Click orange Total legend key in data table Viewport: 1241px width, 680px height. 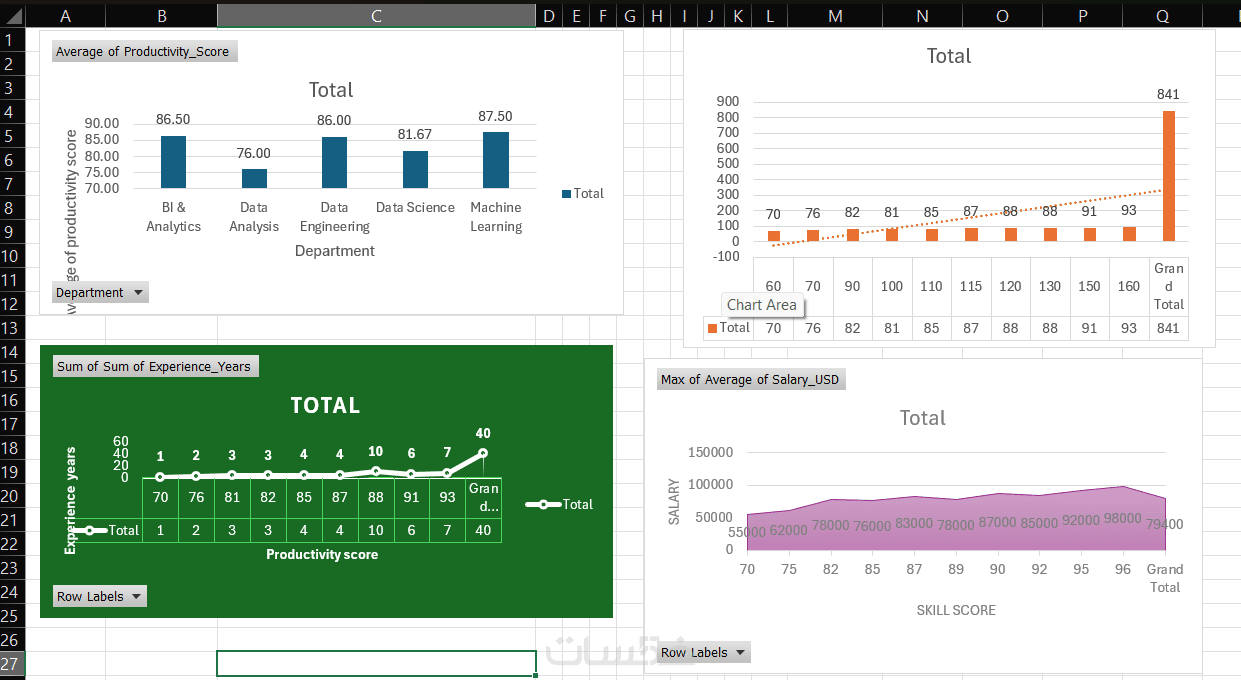(x=712, y=328)
